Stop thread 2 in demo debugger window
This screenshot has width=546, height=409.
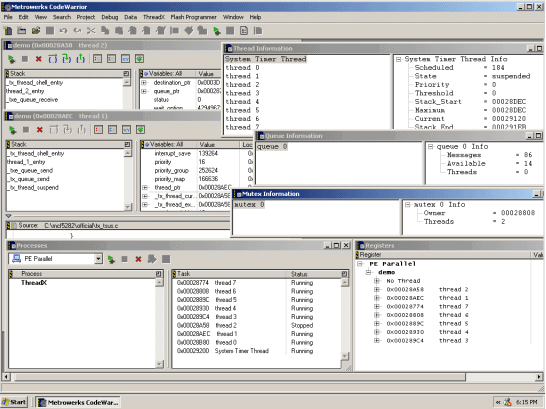click(25, 59)
